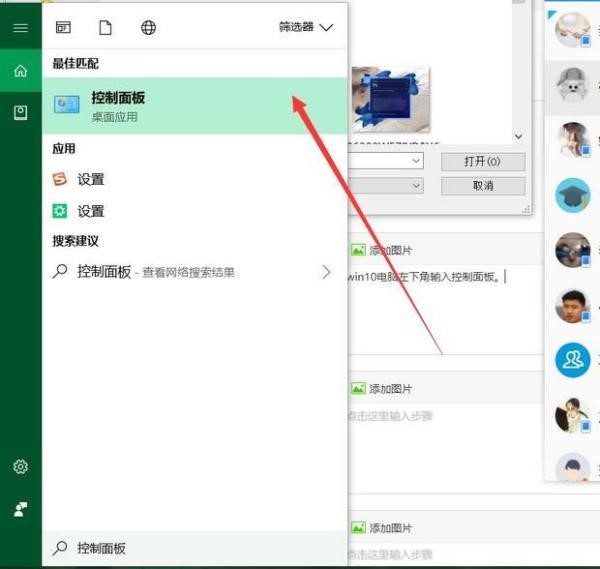Viewport: 600px width, 569px height.
Task: Select the 搜索建议 heading text
Action: (x=75, y=241)
